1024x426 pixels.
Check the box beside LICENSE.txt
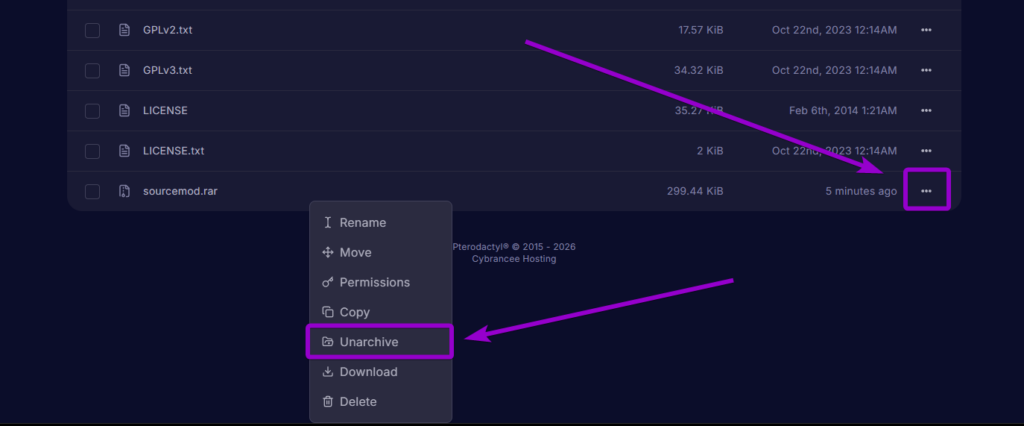92,151
